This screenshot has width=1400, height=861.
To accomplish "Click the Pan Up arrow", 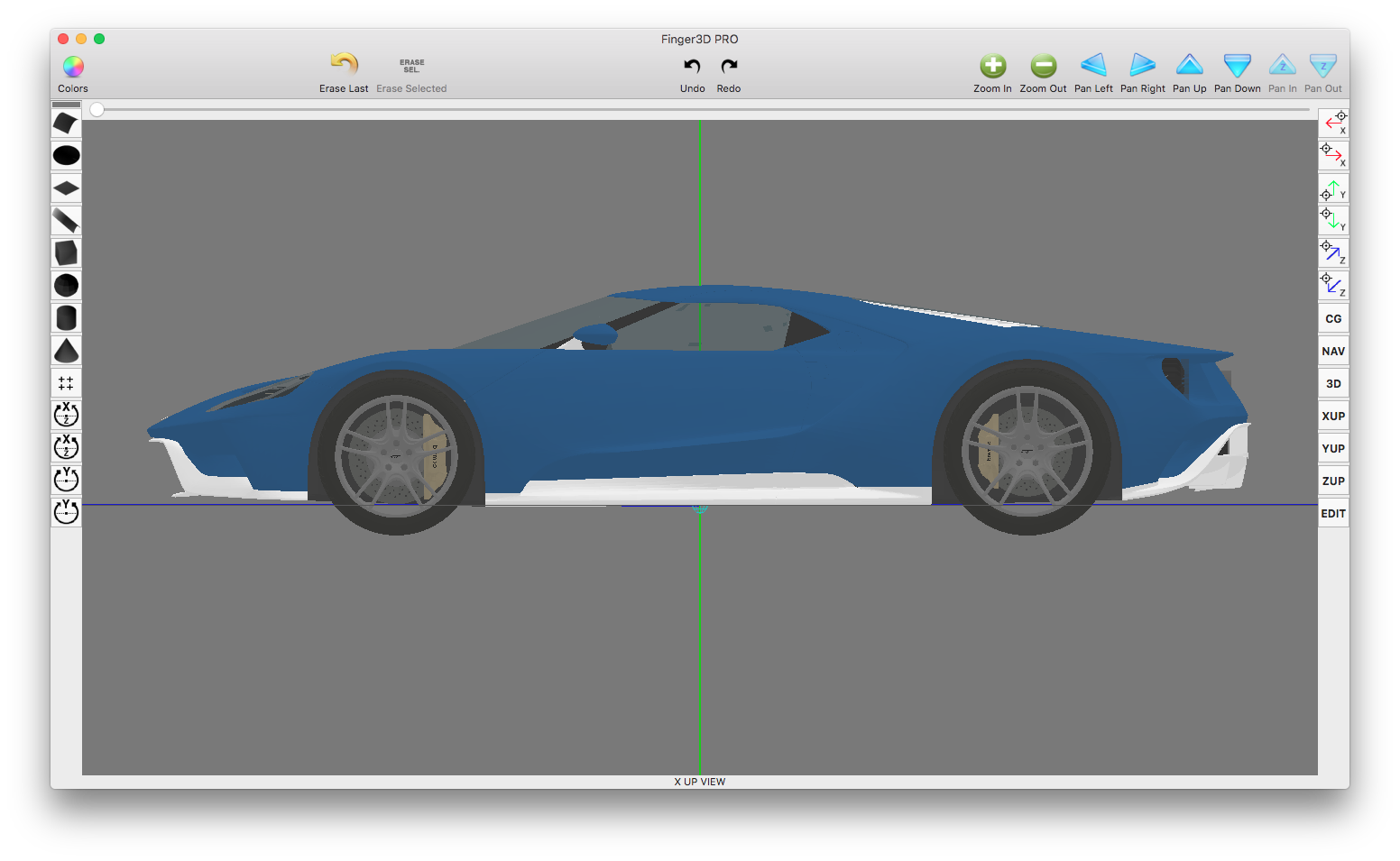I will [1190, 65].
